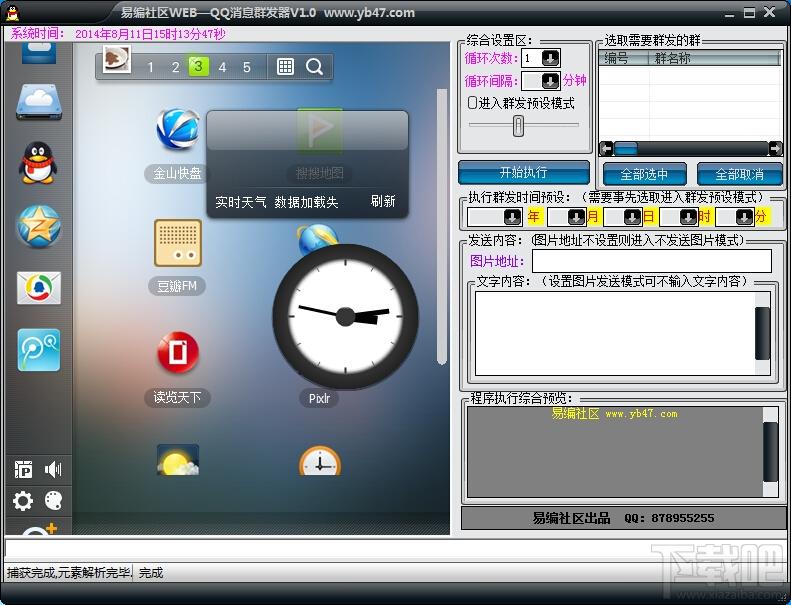Click group list scroll left arrow

(x=606, y=148)
